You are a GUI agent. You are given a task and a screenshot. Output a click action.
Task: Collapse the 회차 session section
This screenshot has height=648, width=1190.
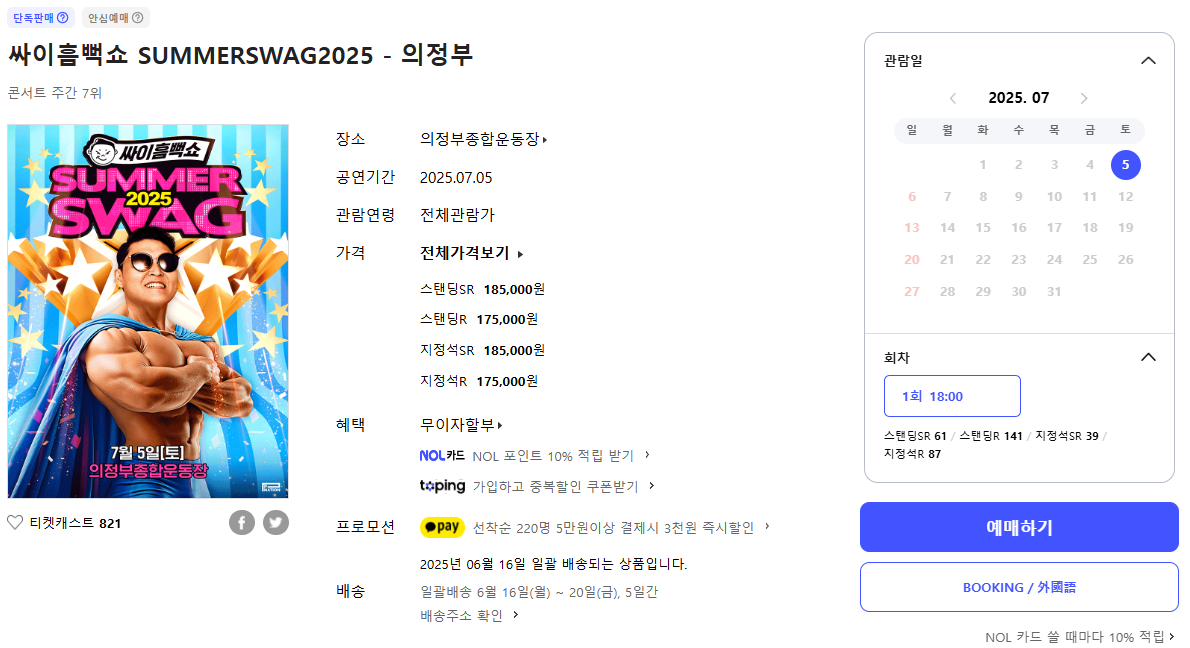1148,357
